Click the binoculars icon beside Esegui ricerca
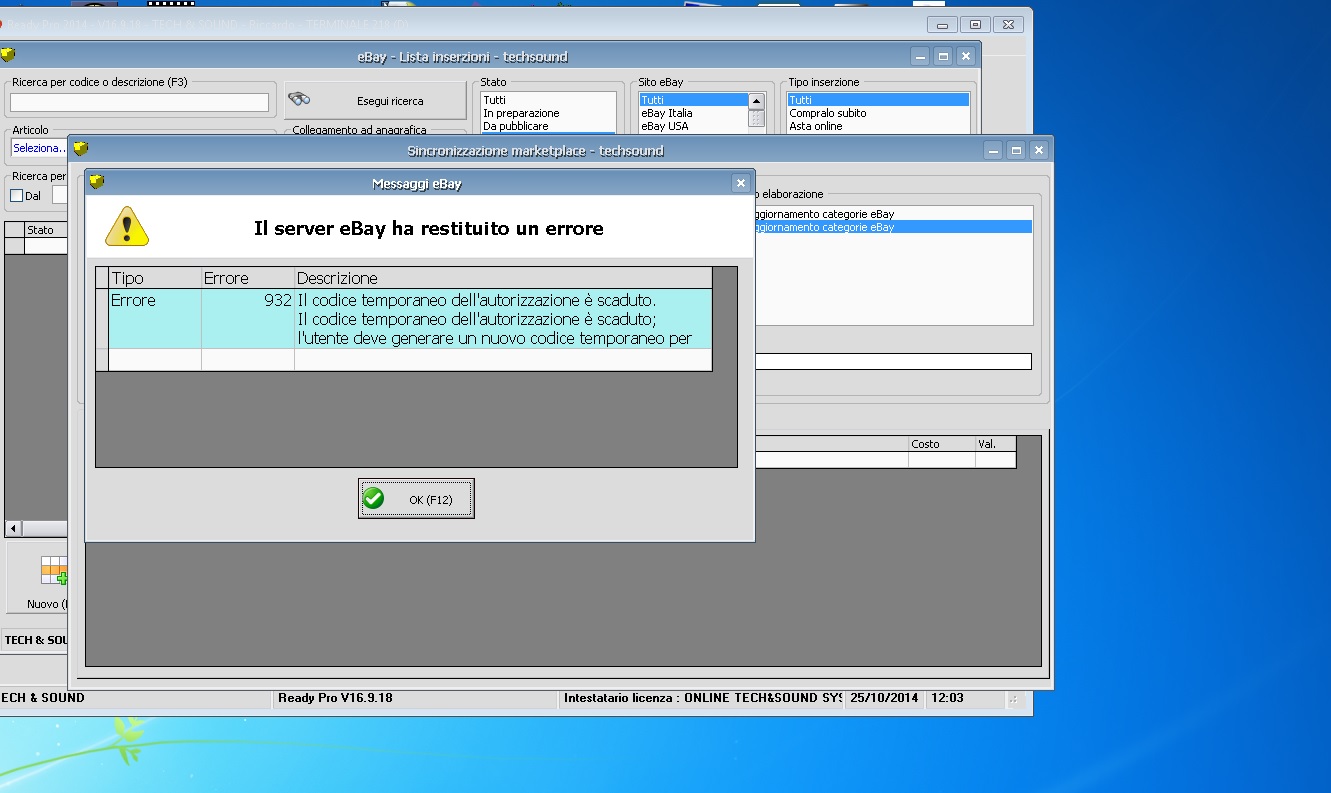 299,99
